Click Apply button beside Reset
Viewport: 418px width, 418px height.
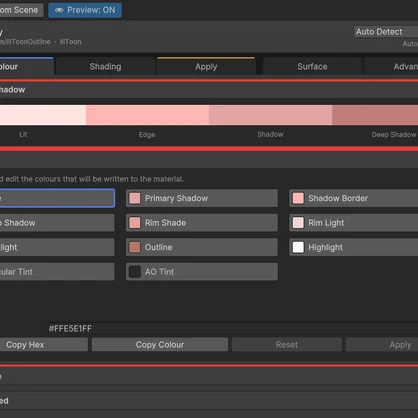(382, 345)
